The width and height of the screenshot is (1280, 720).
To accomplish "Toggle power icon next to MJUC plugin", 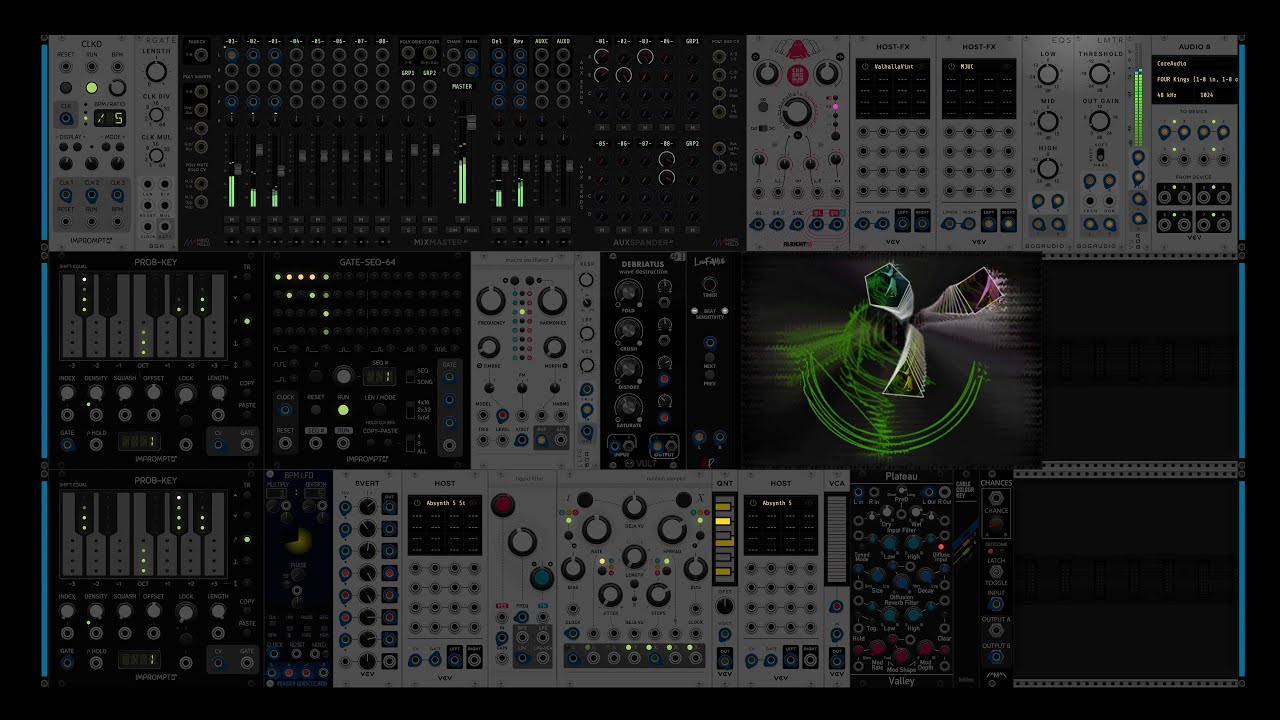I will 950,67.
